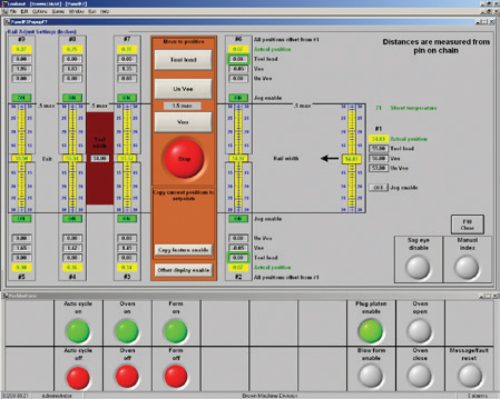The height and width of the screenshot is (399, 500).
Task: Activate the green Form on button
Action: [x=175, y=331]
